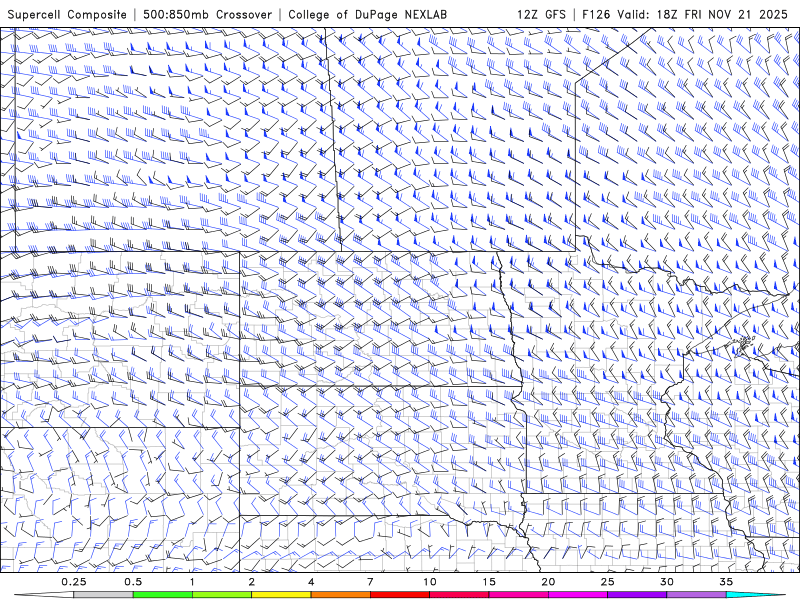Click the 0.25 colorbar label
Image resolution: width=800 pixels, height=600 pixels.
click(x=74, y=582)
